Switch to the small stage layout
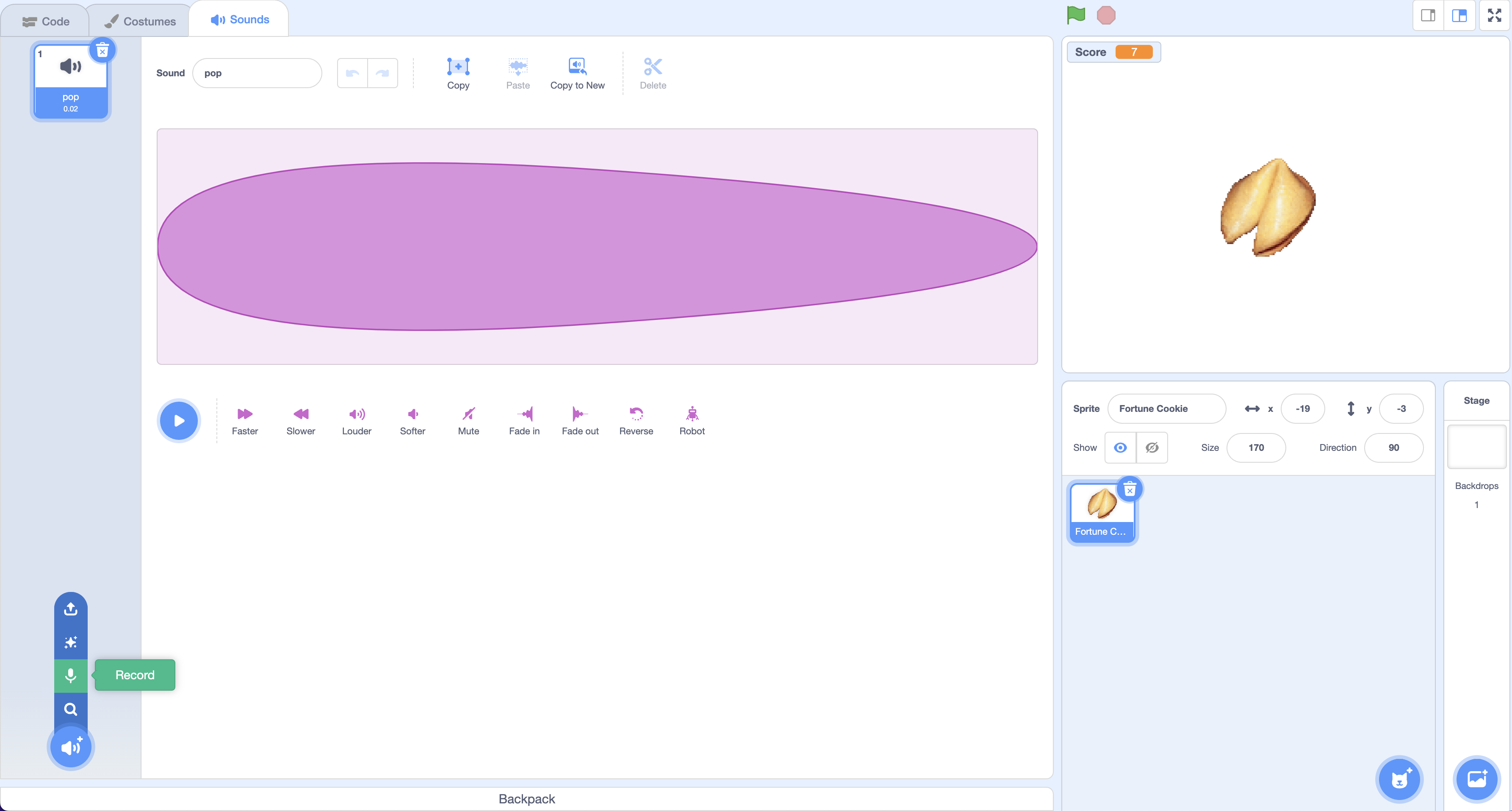Viewport: 1512px width, 811px height. pos(1427,16)
